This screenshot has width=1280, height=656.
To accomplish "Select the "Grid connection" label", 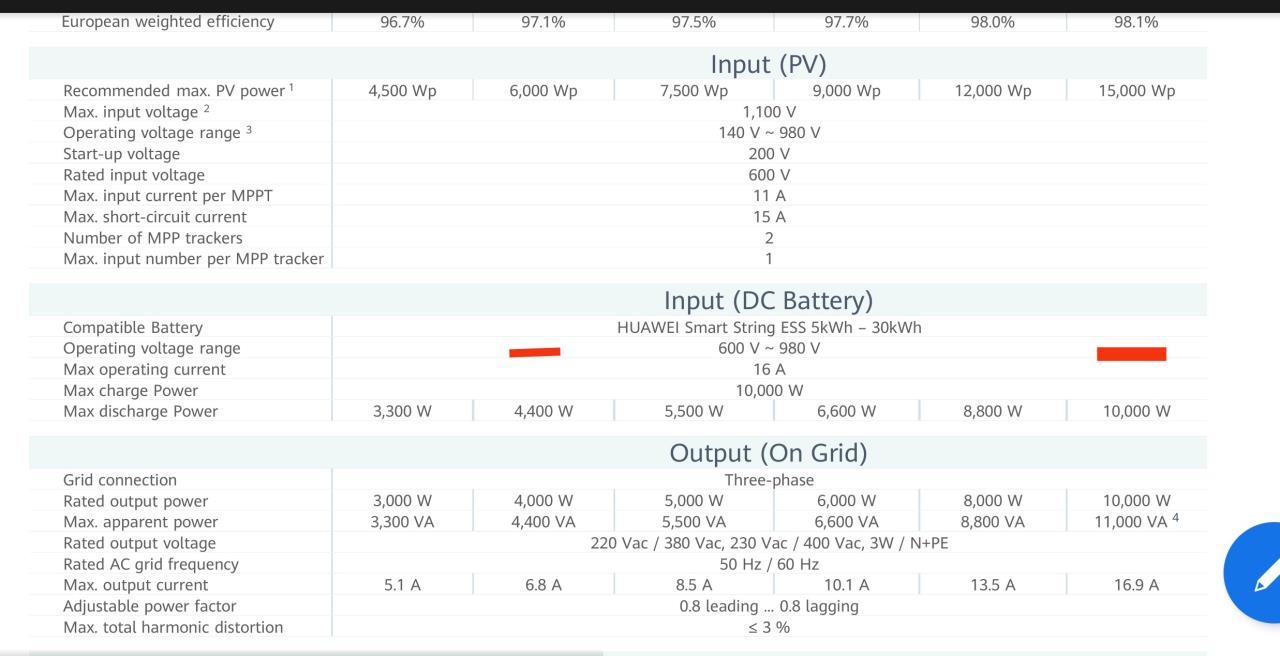I will click(x=119, y=480).
